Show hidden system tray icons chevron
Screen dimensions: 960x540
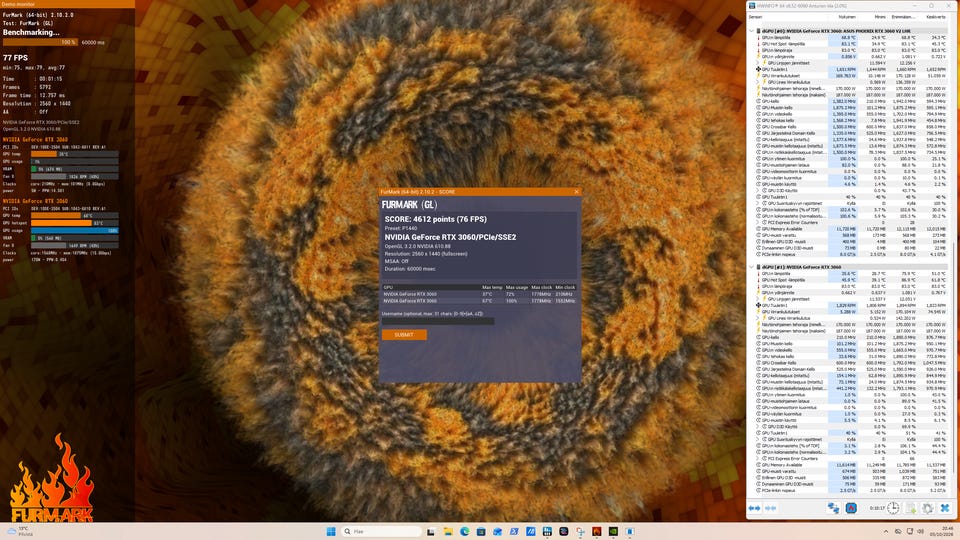(x=885, y=531)
